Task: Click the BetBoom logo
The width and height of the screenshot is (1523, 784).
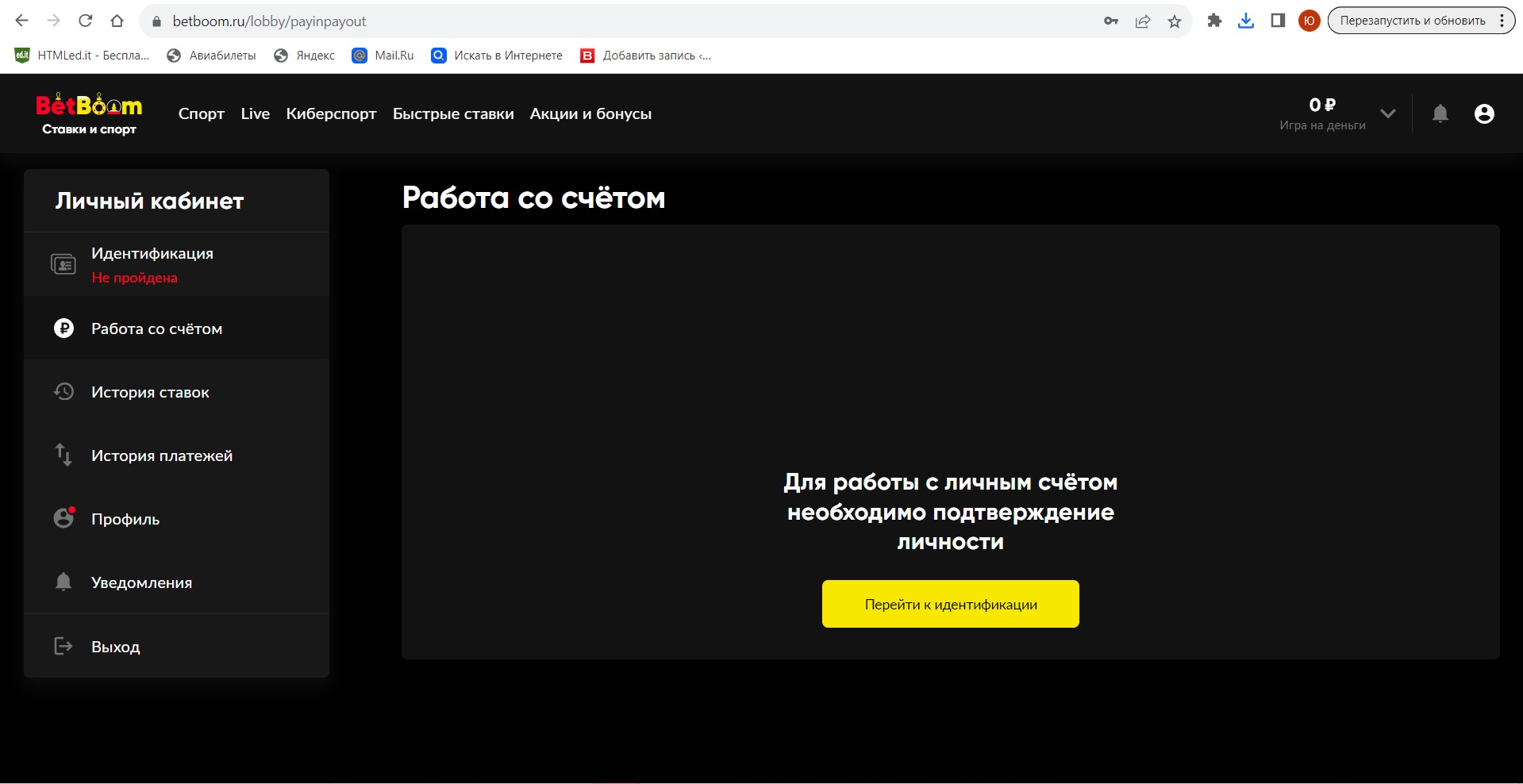Action: 89,113
